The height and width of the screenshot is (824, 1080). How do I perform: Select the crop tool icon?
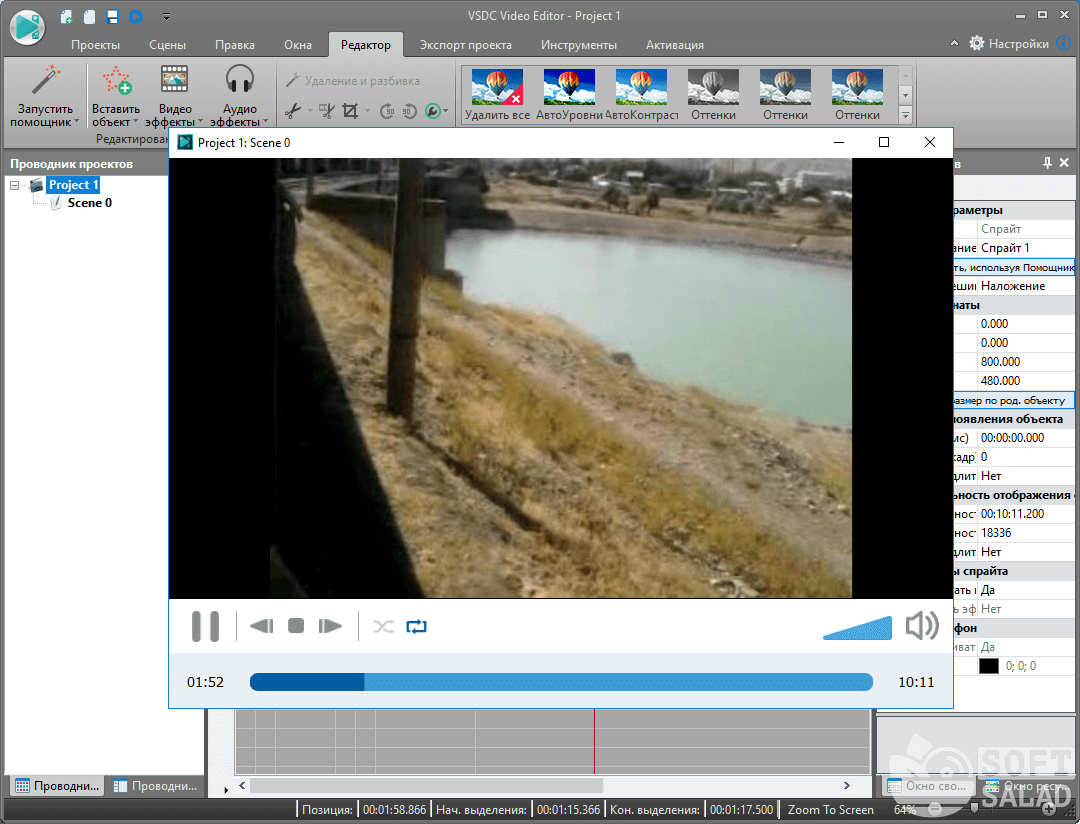pyautogui.click(x=350, y=110)
